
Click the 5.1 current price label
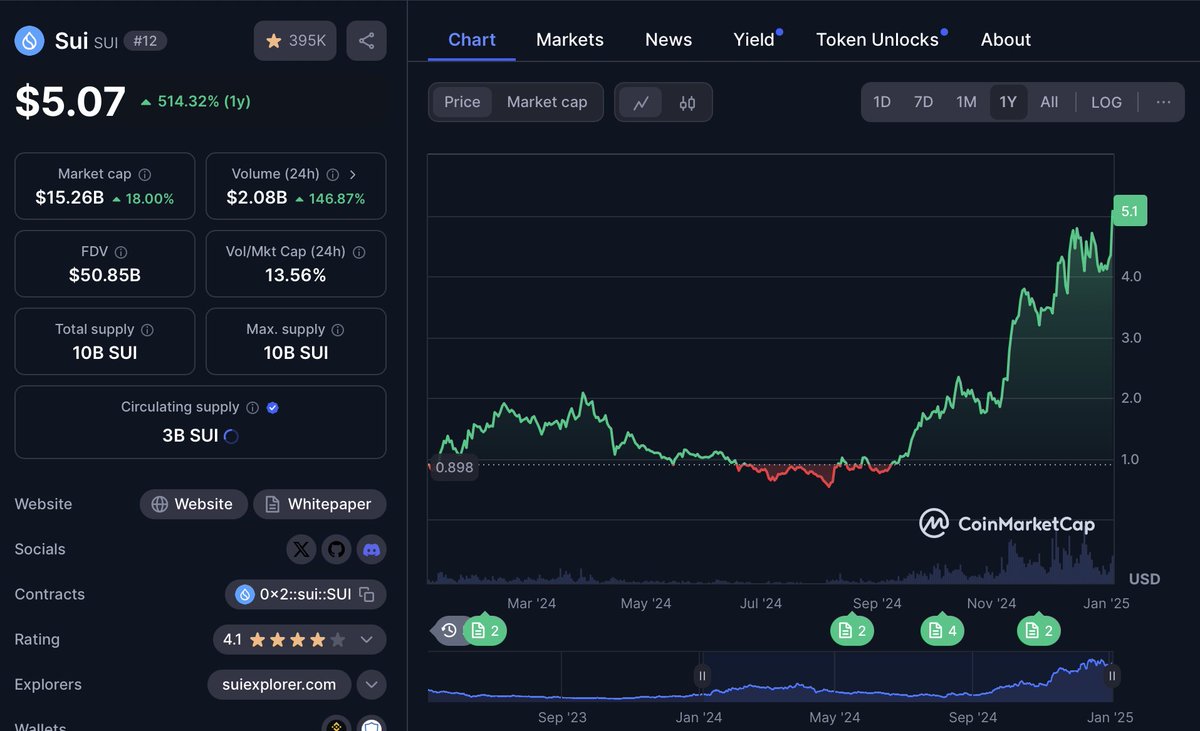point(1129,211)
